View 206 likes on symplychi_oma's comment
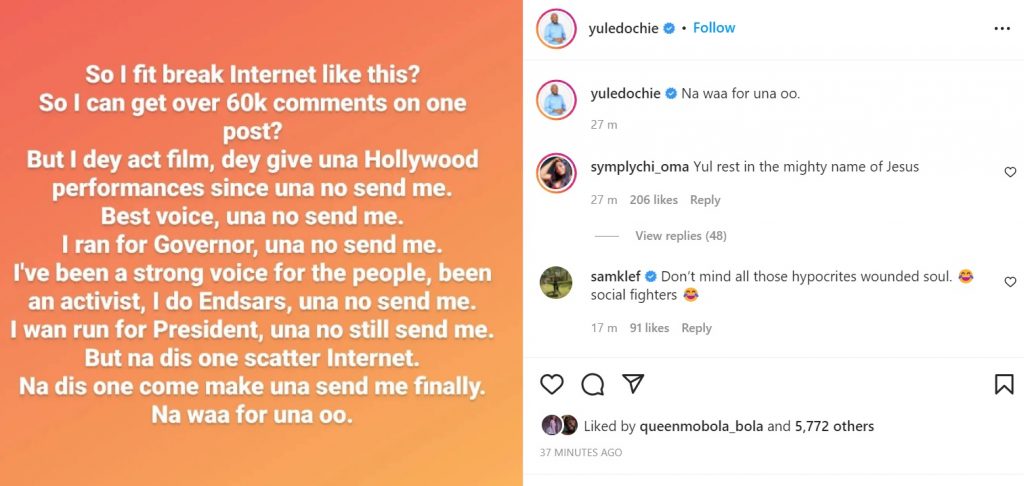 click(x=653, y=200)
